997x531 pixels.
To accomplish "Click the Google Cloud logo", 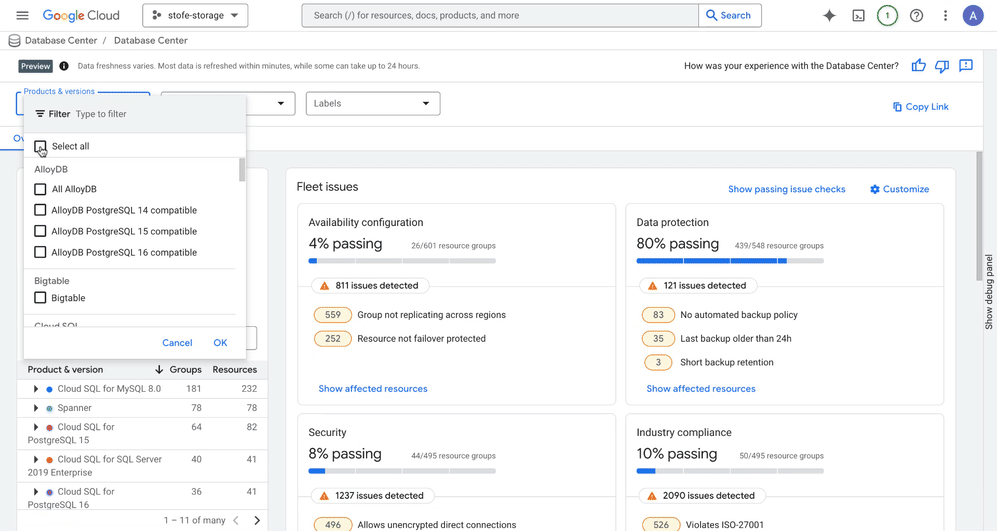I will (x=81, y=15).
